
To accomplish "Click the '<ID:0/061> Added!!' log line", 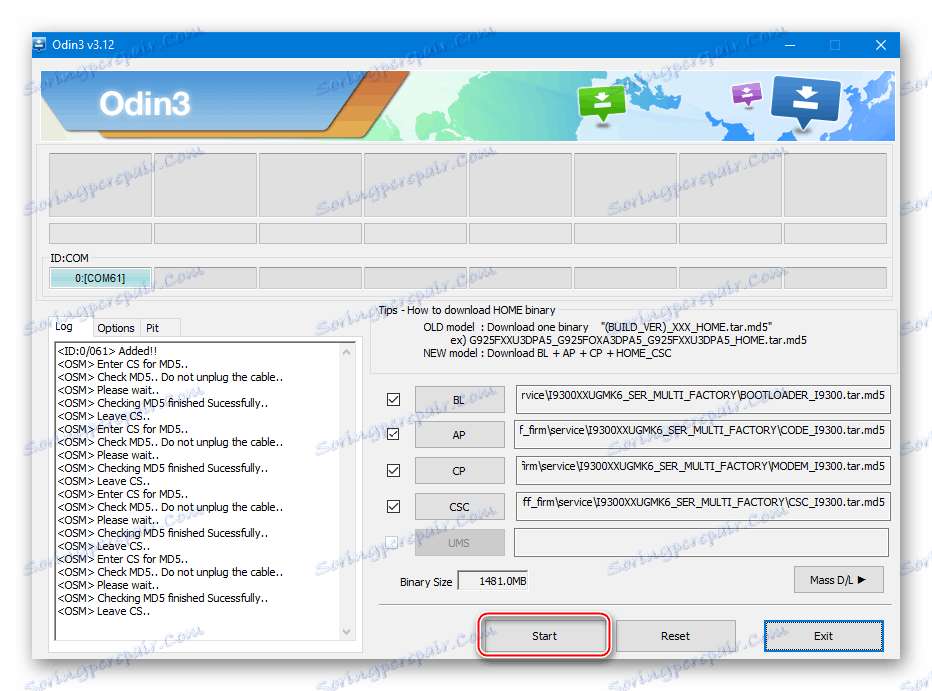I will pos(107,351).
